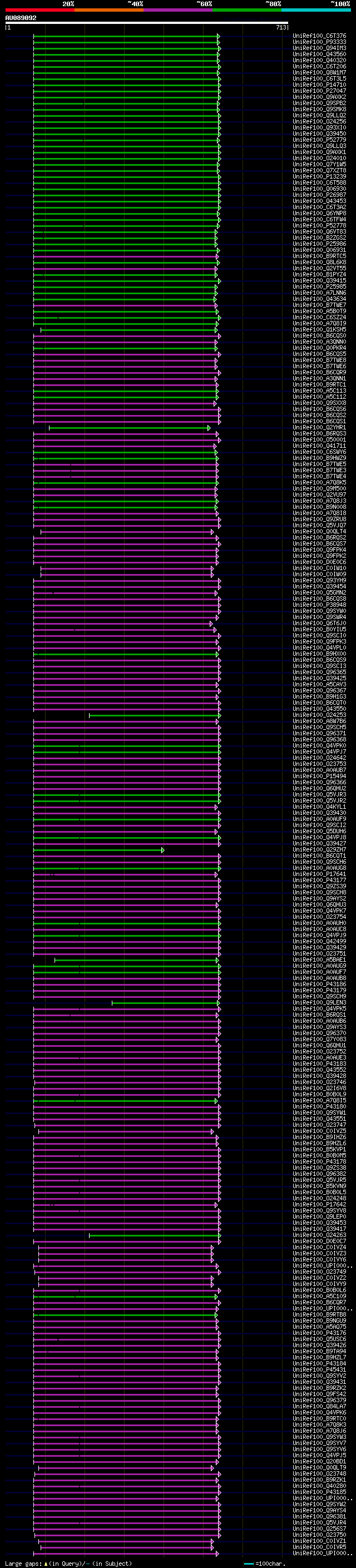Select the label UniRef100_P25985

coord(319,286)
